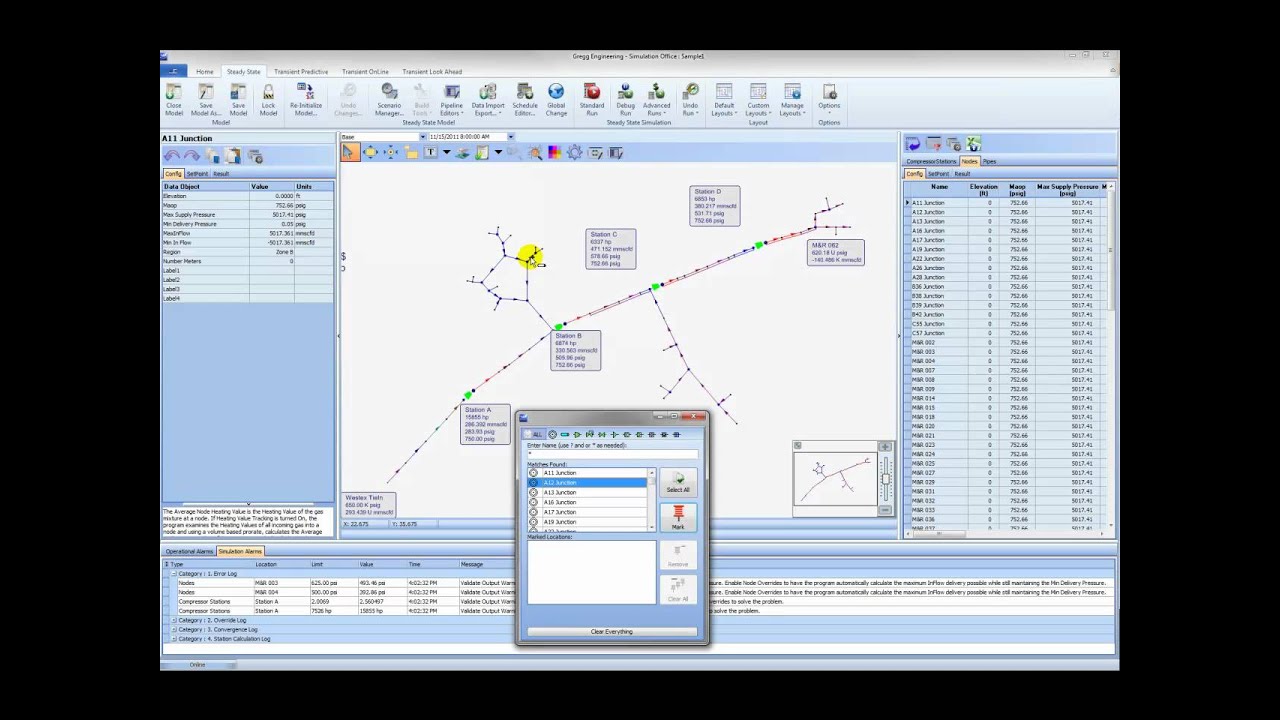Click the junction node filter icon in search dialog
Screen dimensions: 1280x720
click(x=552, y=434)
